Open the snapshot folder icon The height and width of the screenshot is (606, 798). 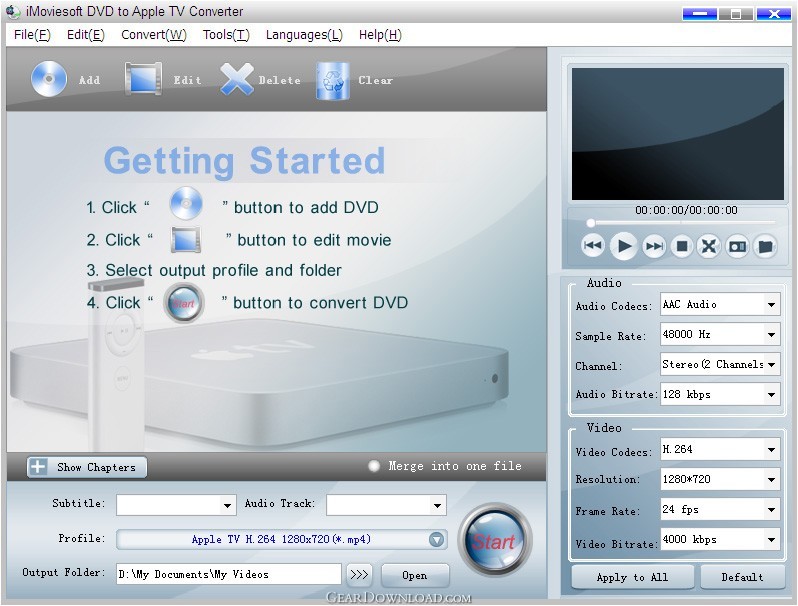pyautogui.click(x=765, y=246)
